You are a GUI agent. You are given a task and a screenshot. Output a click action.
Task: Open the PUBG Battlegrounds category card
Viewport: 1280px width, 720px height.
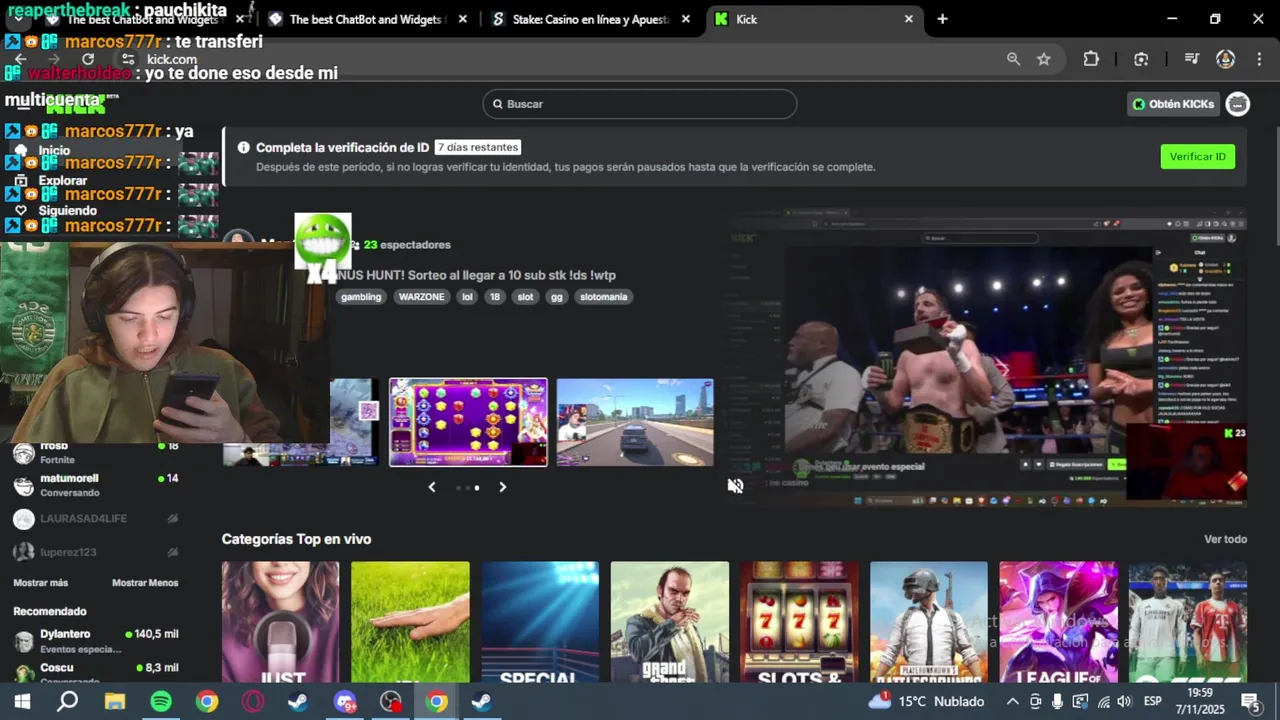(x=929, y=621)
